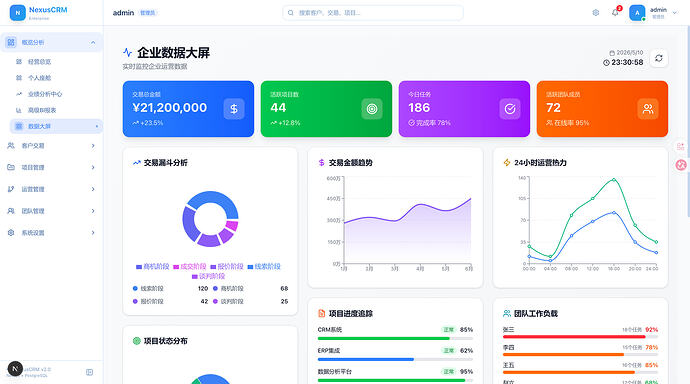Click the 团队管理 person icon
Screen dimensions: 690x384
11,211
